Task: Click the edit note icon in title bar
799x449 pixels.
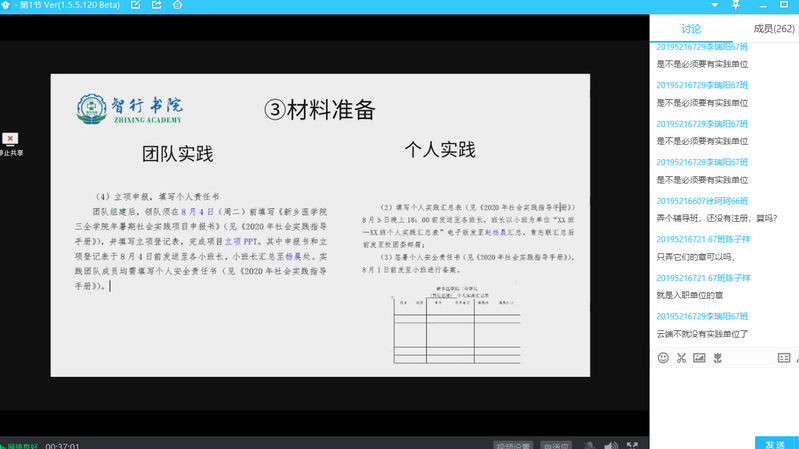Action: [x=136, y=6]
